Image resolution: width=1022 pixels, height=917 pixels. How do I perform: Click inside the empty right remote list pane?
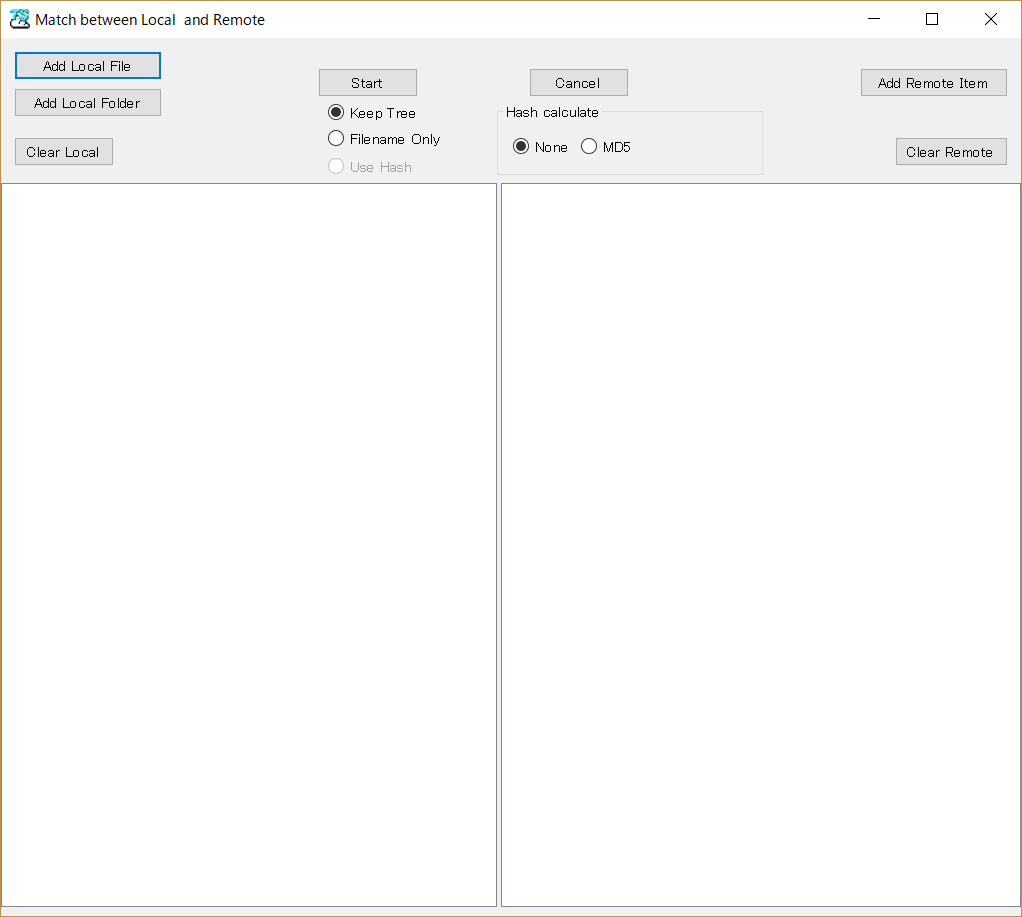tap(760, 545)
